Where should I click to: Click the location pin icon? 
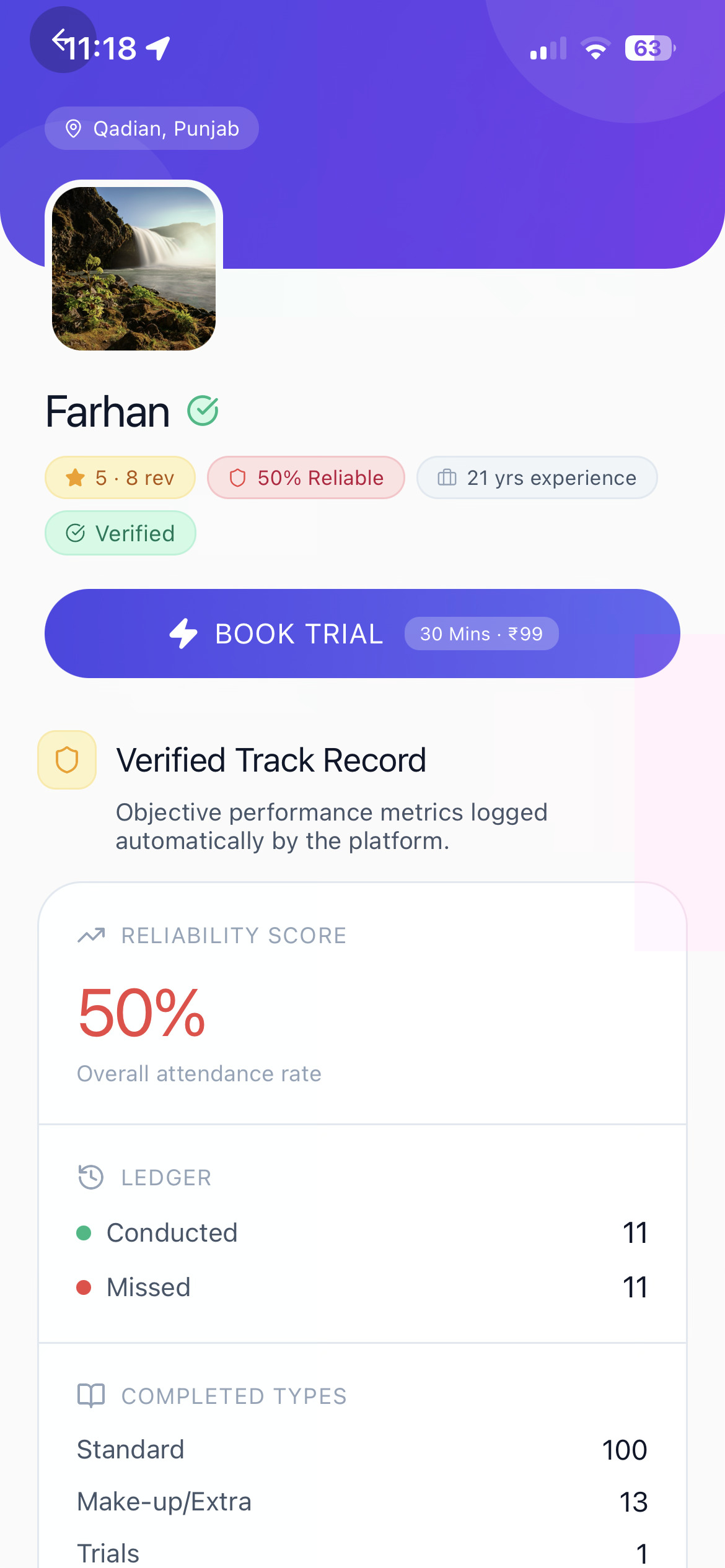pos(73,128)
